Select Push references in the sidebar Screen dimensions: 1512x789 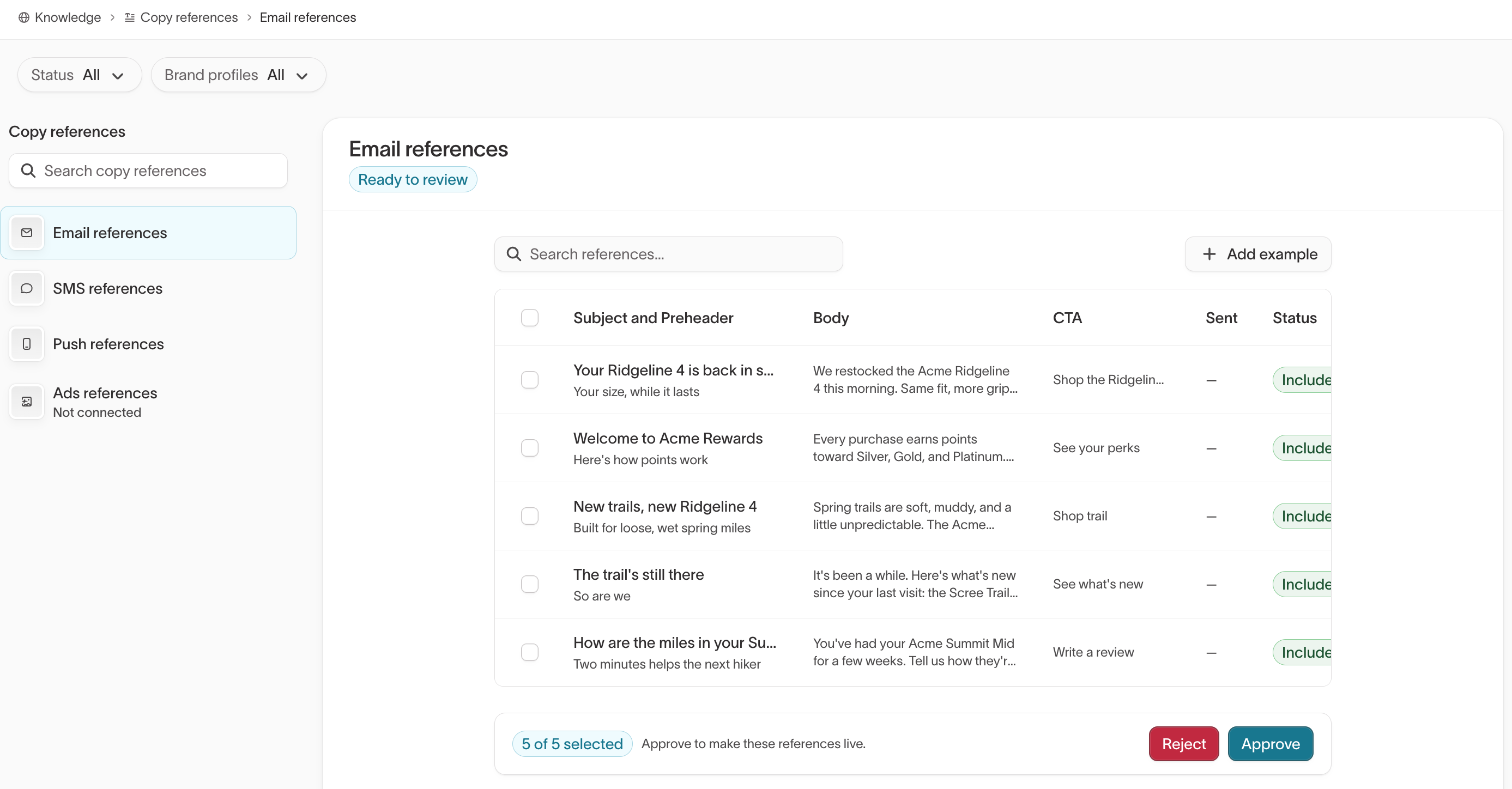[x=148, y=344]
